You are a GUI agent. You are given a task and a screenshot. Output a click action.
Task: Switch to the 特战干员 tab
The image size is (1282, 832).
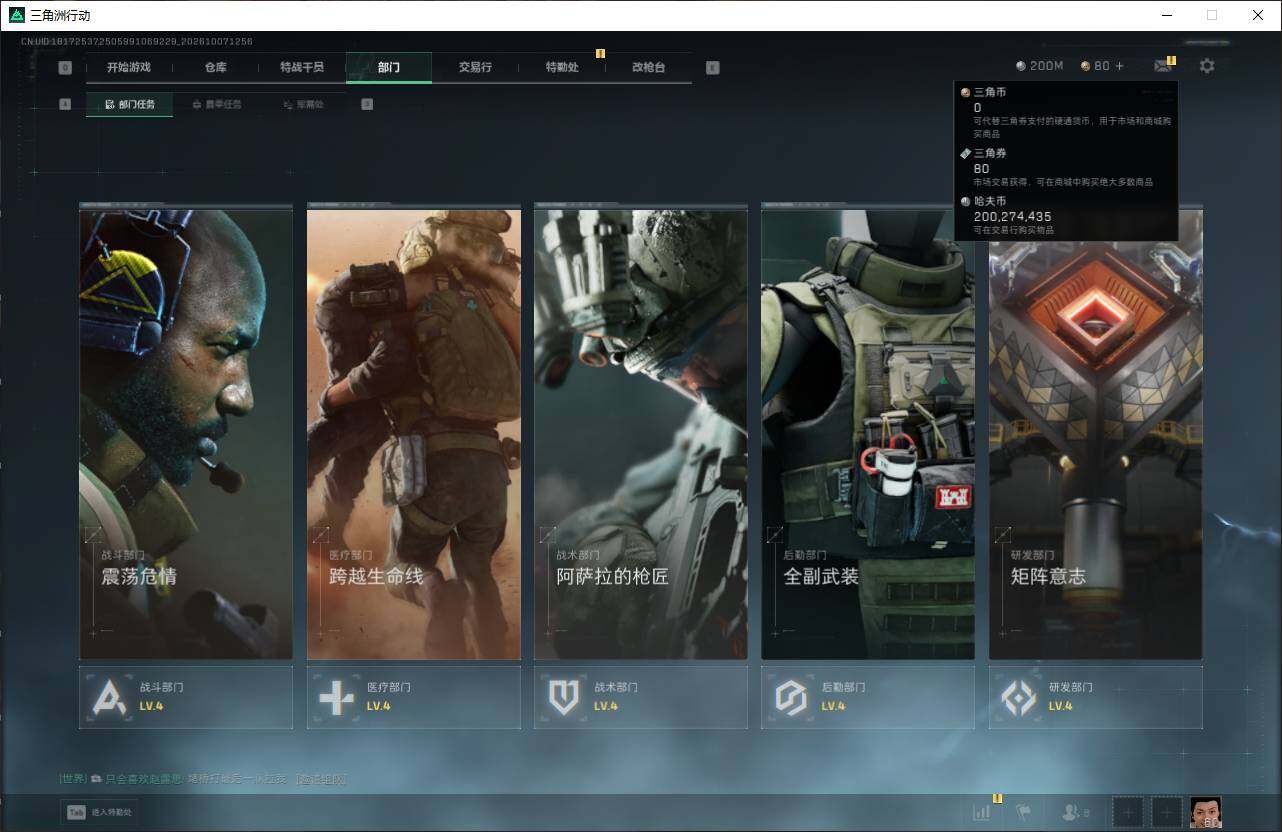coord(302,67)
